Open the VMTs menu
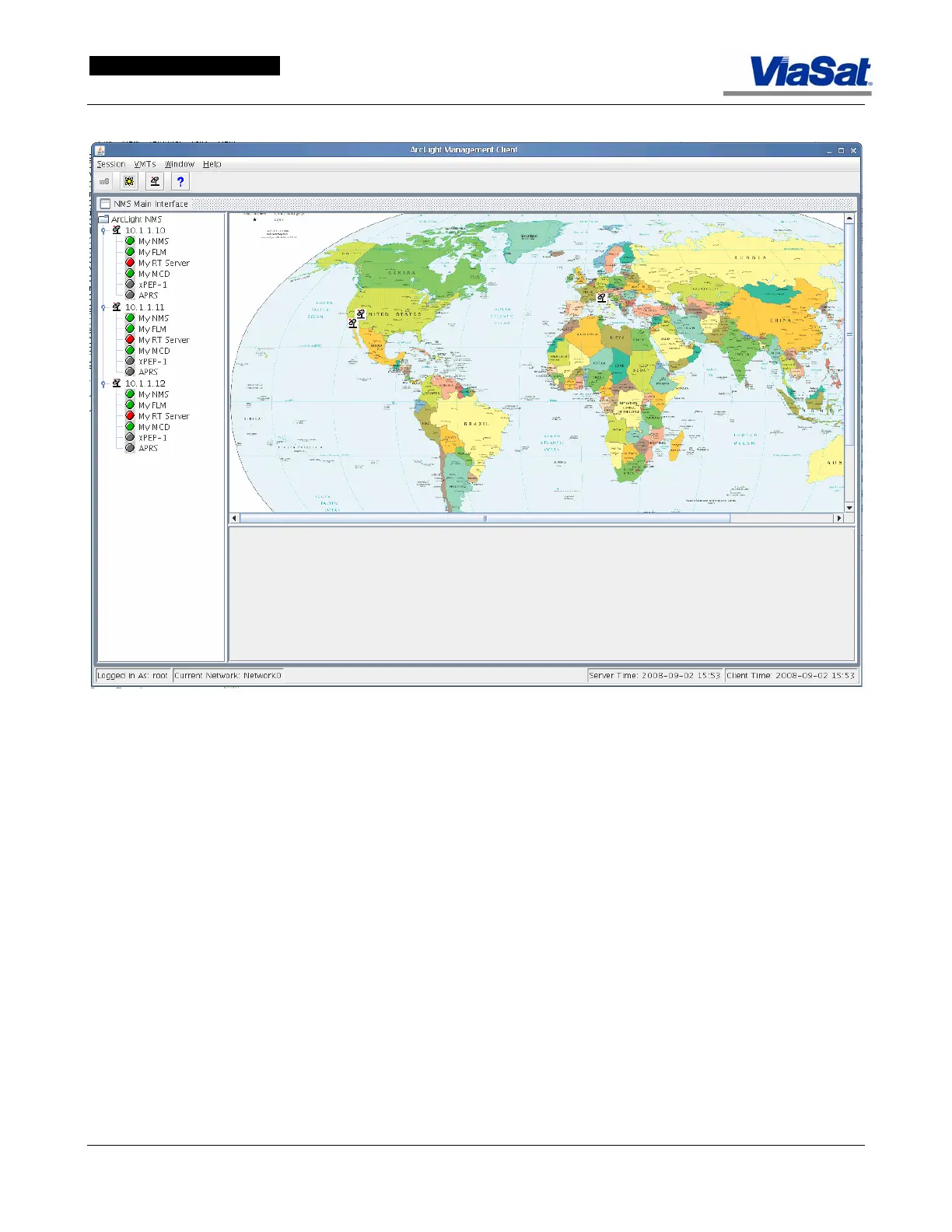Image resolution: width=952 pixels, height=1232 pixels. pyautogui.click(x=145, y=164)
